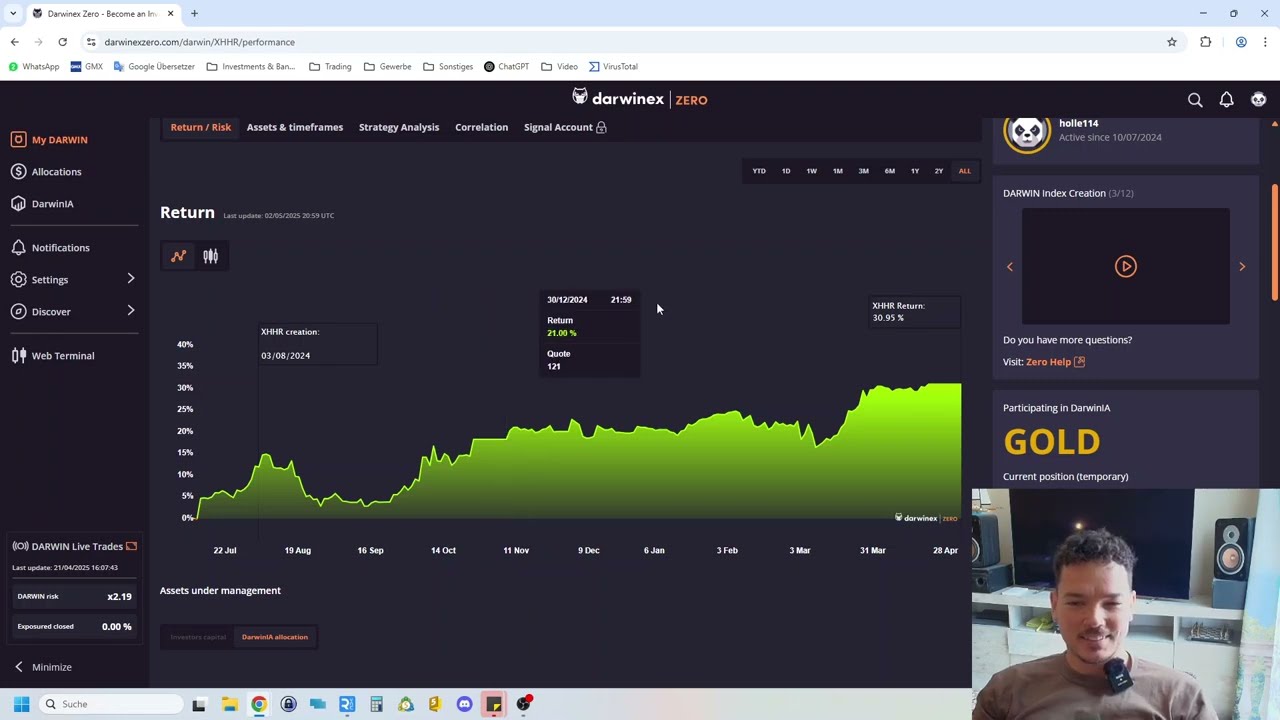Open Discord from the taskbar
Viewport: 1280px width, 720px height.
point(464,704)
